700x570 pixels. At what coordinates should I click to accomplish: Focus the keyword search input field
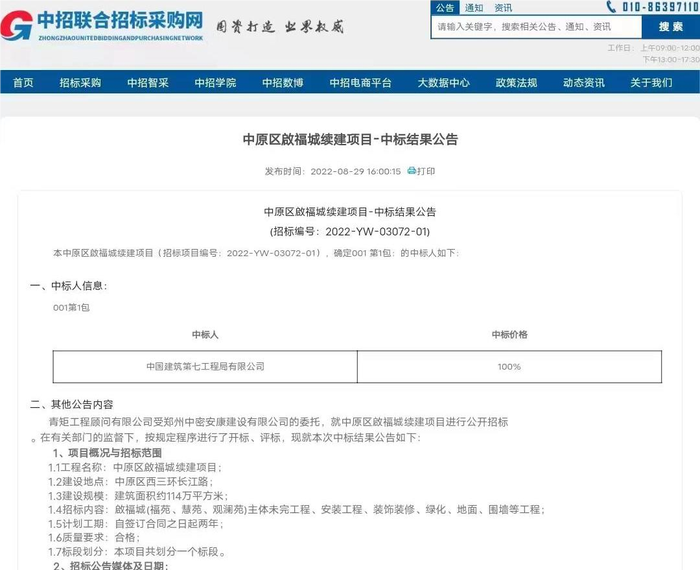pos(537,27)
